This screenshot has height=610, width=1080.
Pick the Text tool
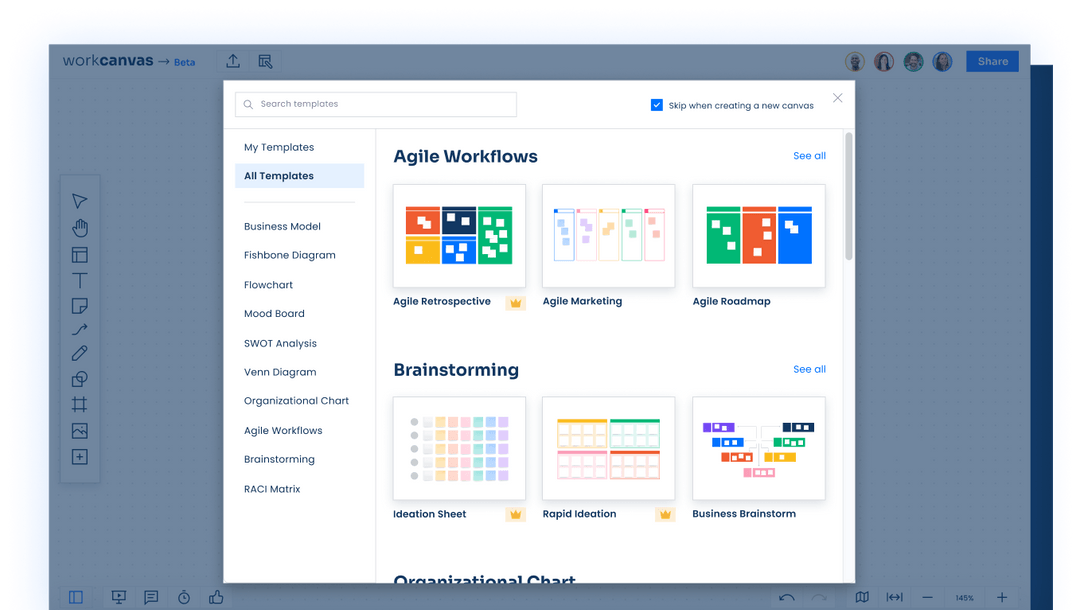tap(80, 280)
